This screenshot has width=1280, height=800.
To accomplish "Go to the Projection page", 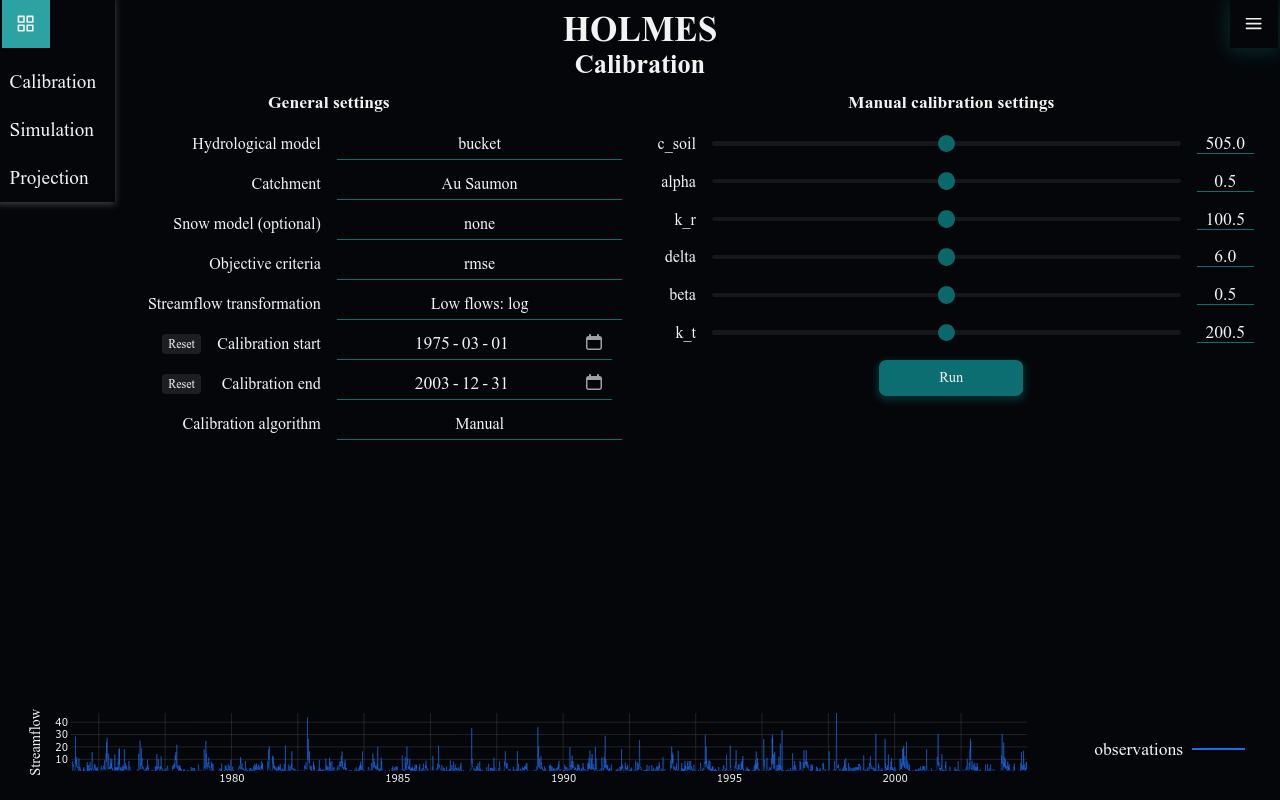I will pos(48,177).
